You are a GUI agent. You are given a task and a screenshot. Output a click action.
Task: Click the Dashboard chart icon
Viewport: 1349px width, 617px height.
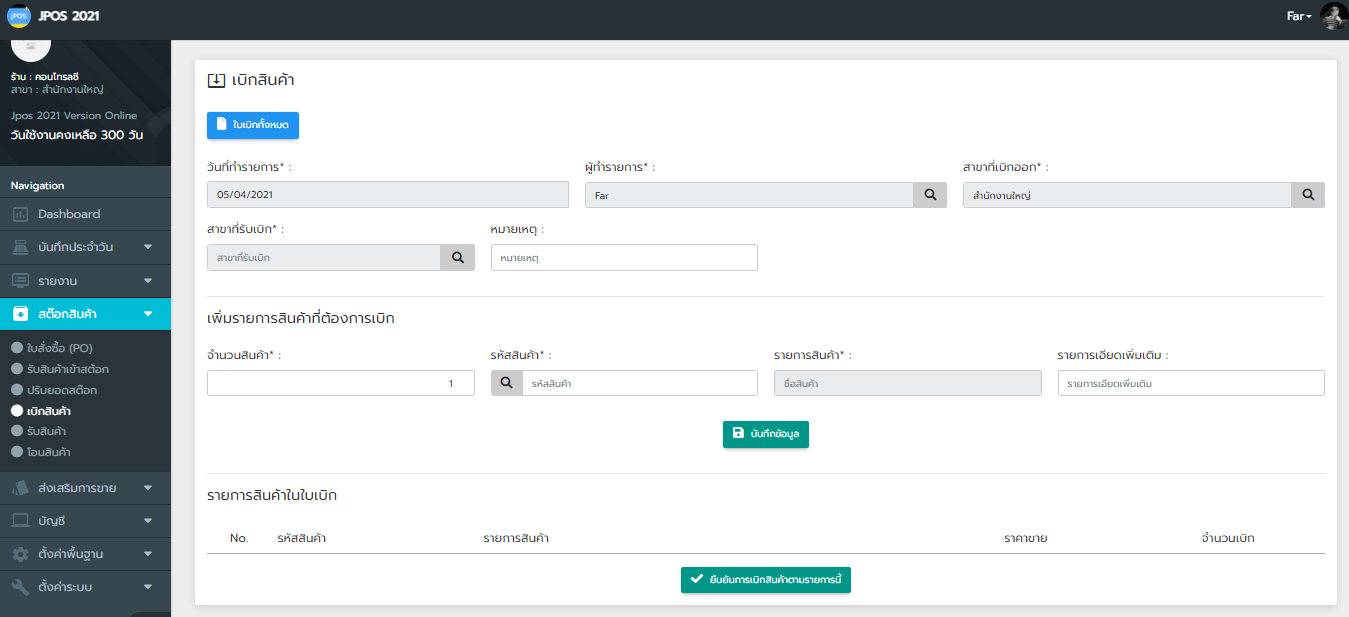[20, 214]
